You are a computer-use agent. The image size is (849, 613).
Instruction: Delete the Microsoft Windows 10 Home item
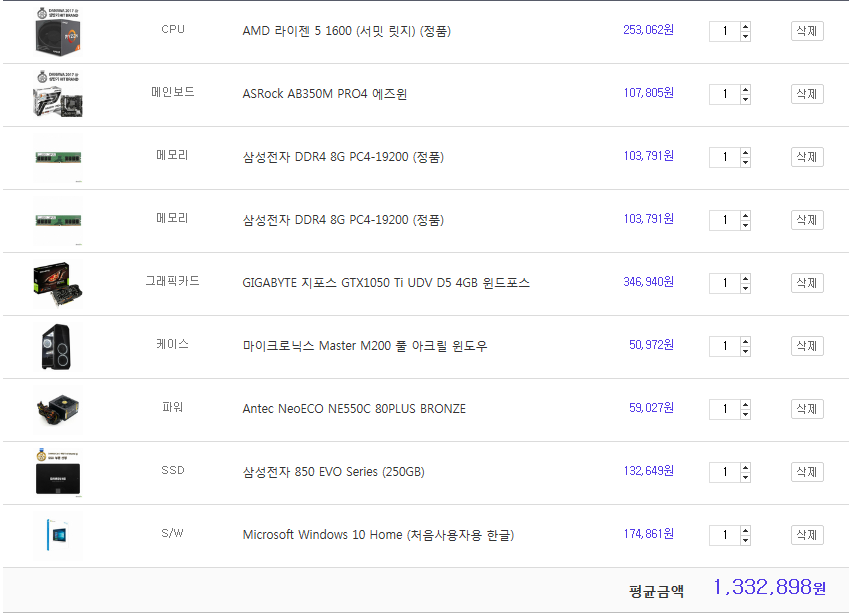click(x=806, y=535)
